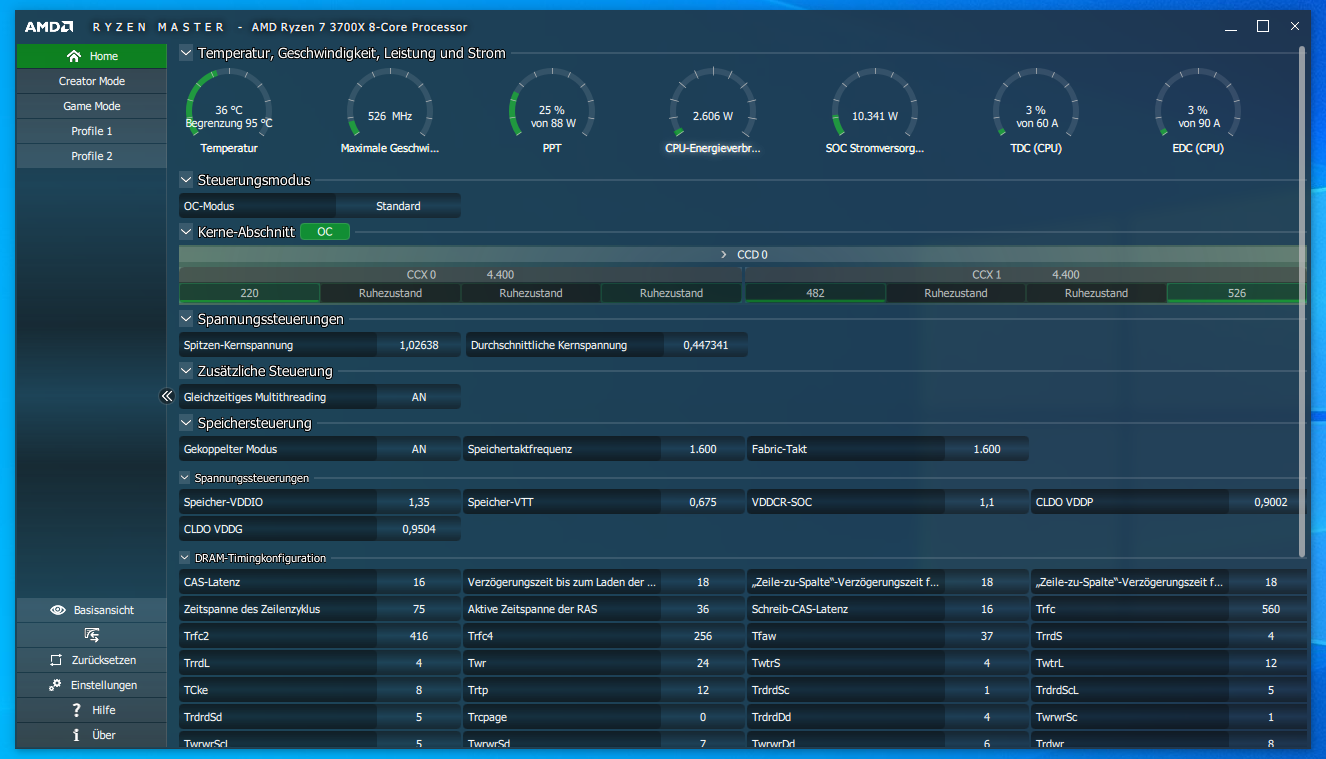Toggle the green OC badge
Image resolution: width=1326 pixels, height=759 pixels.
coord(325,232)
